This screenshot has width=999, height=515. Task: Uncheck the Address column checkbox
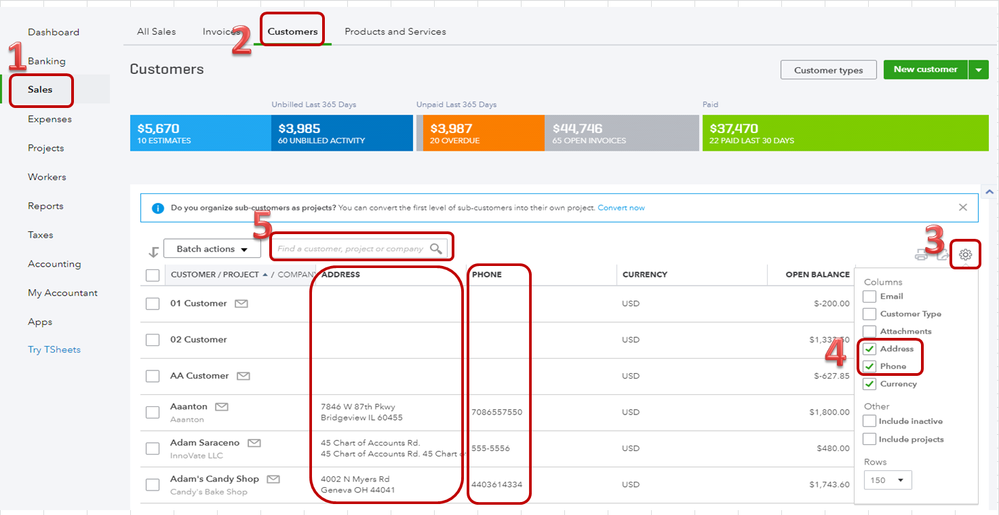pos(869,349)
